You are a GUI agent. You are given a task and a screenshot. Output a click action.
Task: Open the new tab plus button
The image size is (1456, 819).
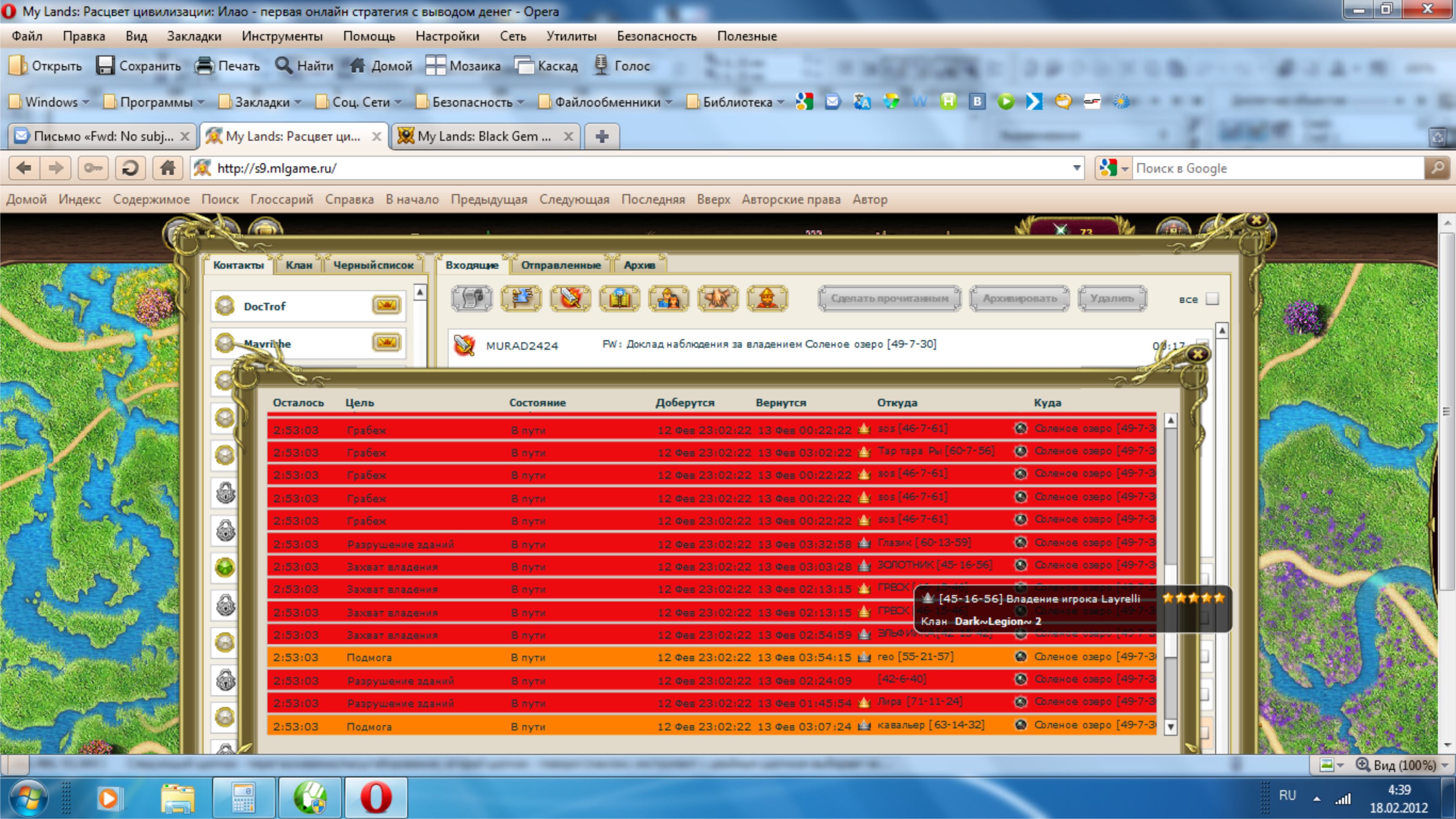point(602,136)
